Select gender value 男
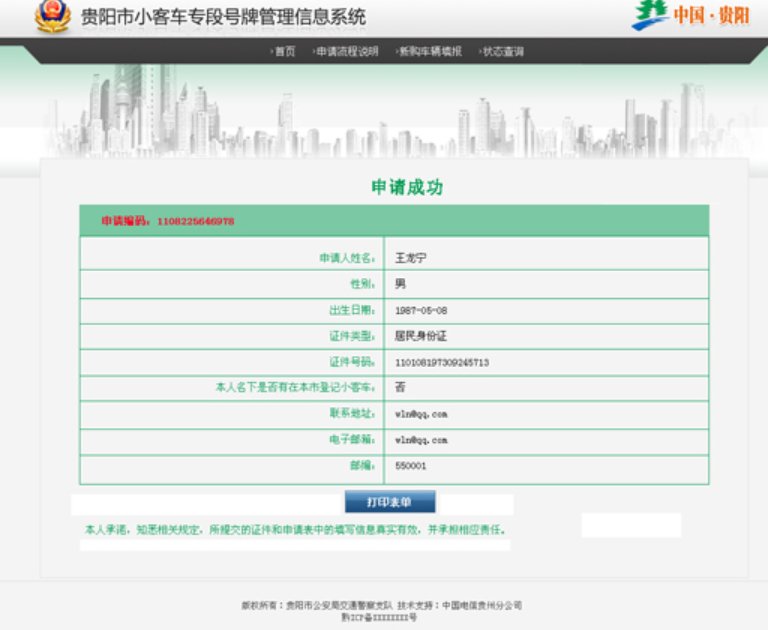The image size is (768, 630). point(400,284)
